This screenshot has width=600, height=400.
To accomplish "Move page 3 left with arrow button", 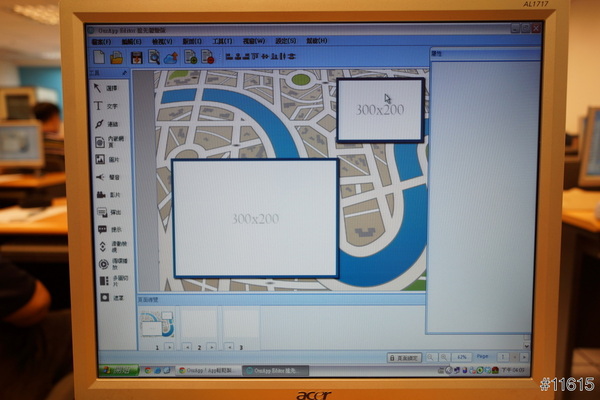I will click(229, 347).
